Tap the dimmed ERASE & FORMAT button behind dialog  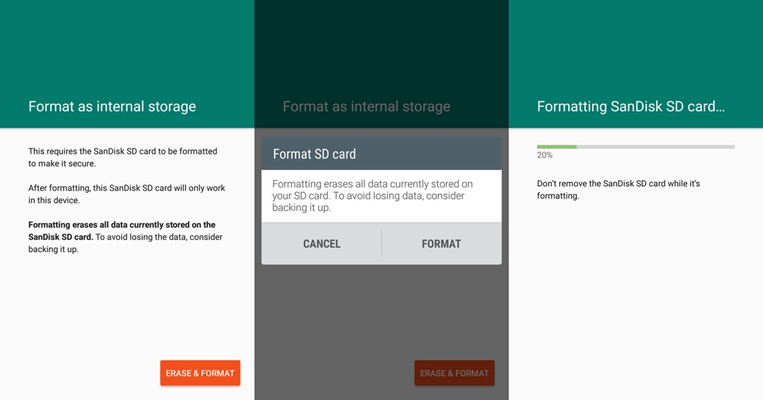click(x=454, y=373)
